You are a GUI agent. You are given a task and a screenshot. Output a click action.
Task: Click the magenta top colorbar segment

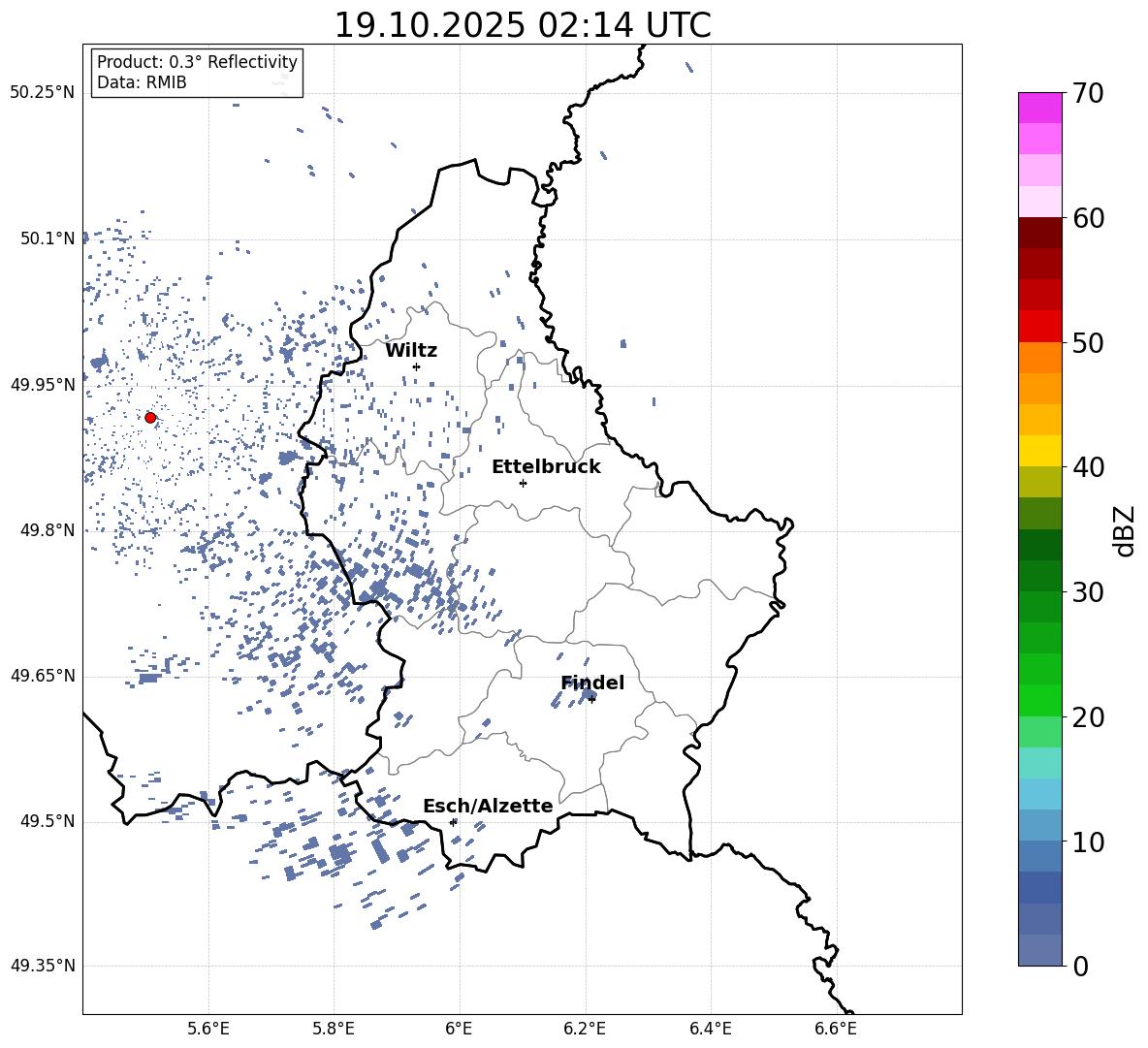1039,109
